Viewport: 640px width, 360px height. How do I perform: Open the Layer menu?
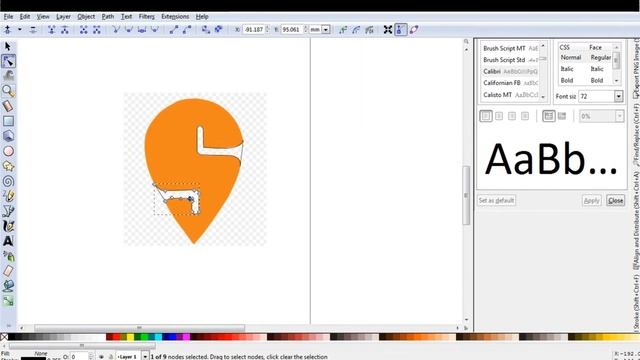(x=63, y=17)
